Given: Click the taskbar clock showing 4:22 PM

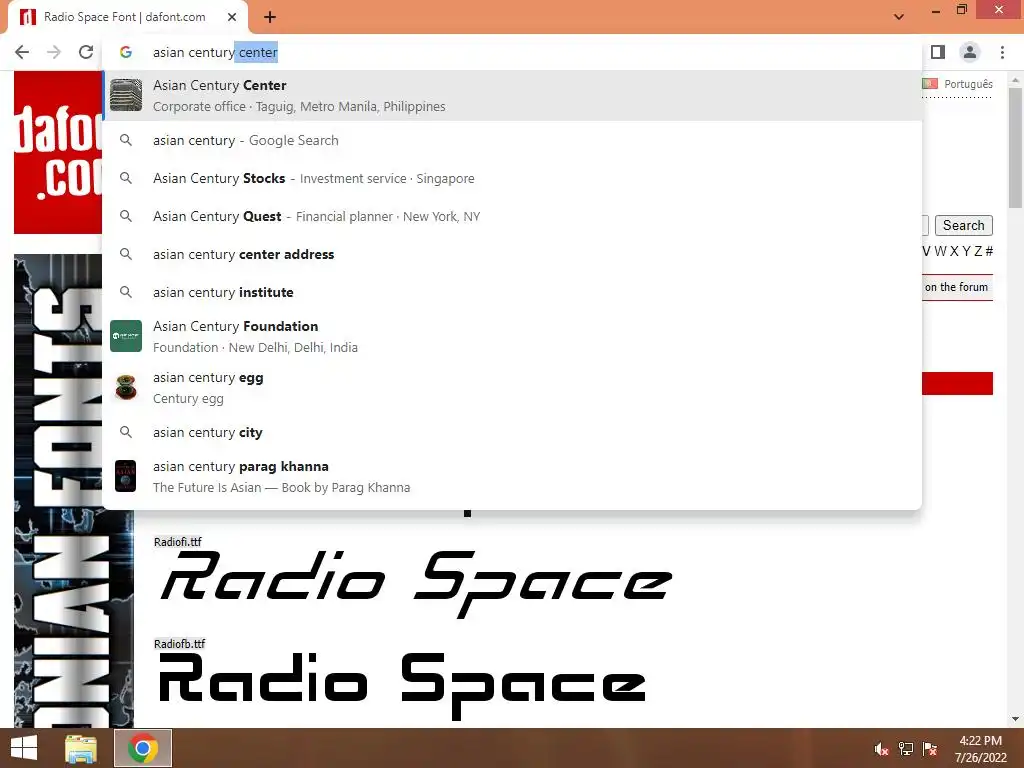Looking at the screenshot, I should pos(980,749).
